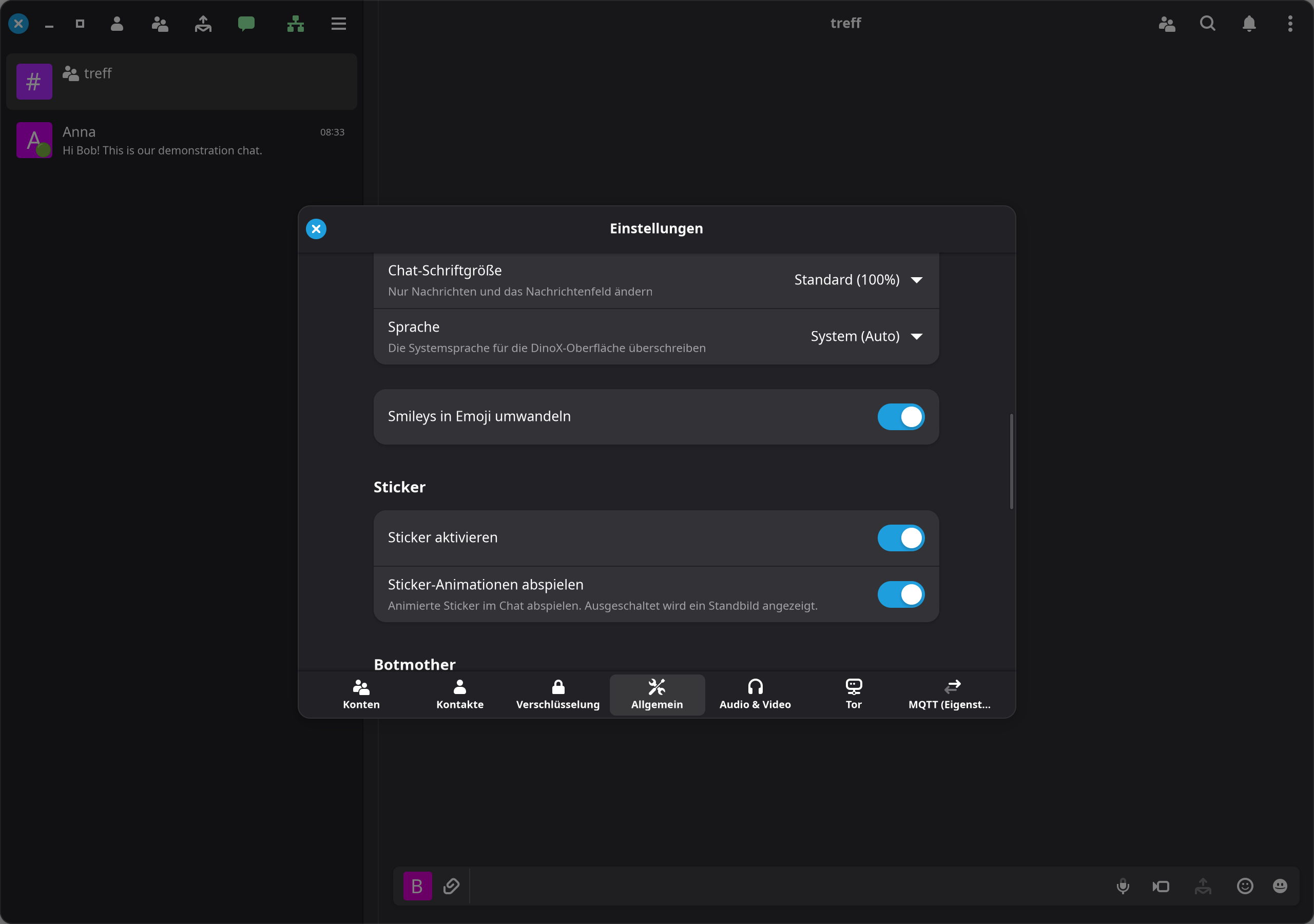Click the green network hierarchy icon
Viewport: 1314px width, 924px height.
[295, 24]
